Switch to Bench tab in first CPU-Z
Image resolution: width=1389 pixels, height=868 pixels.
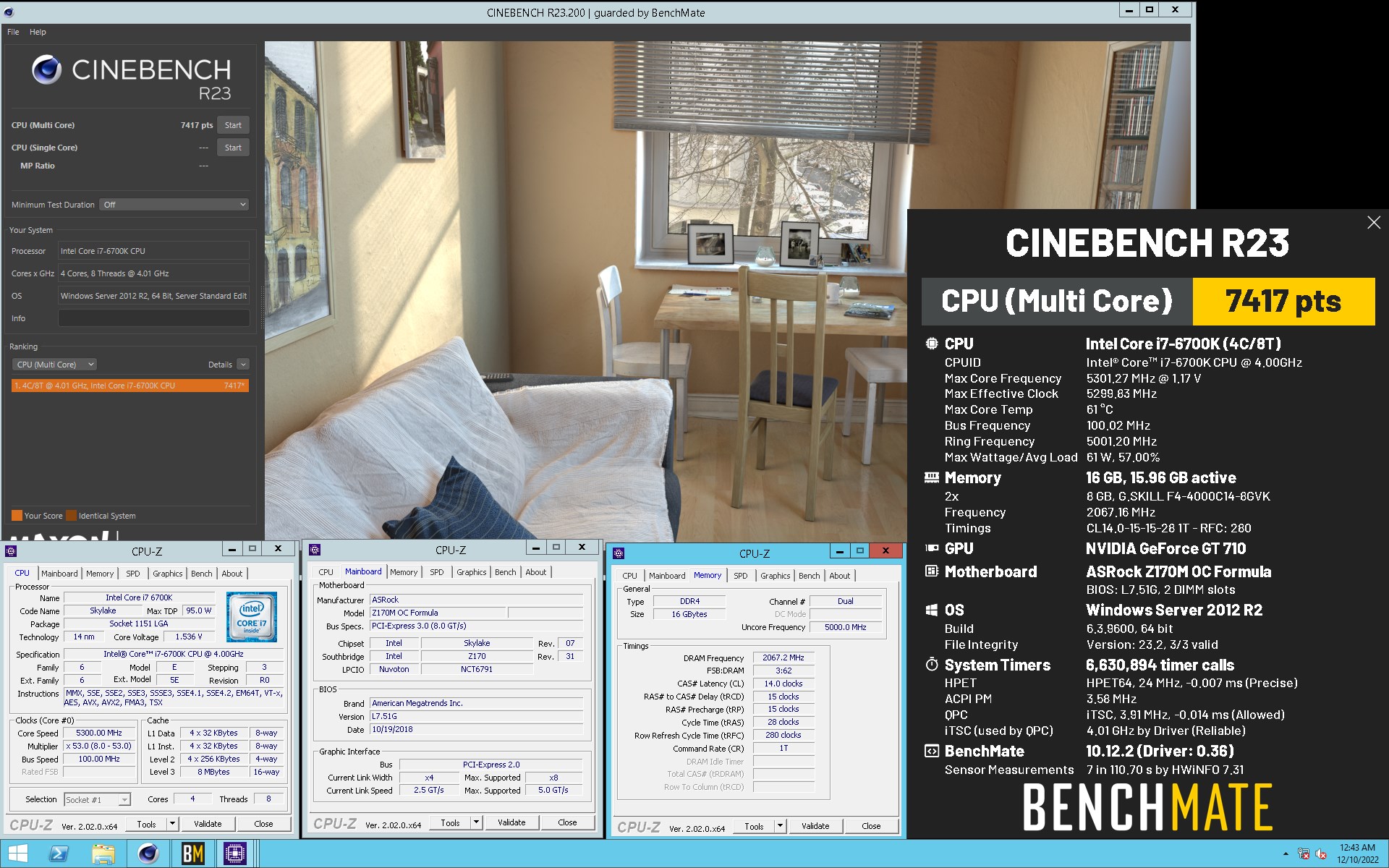tap(201, 574)
